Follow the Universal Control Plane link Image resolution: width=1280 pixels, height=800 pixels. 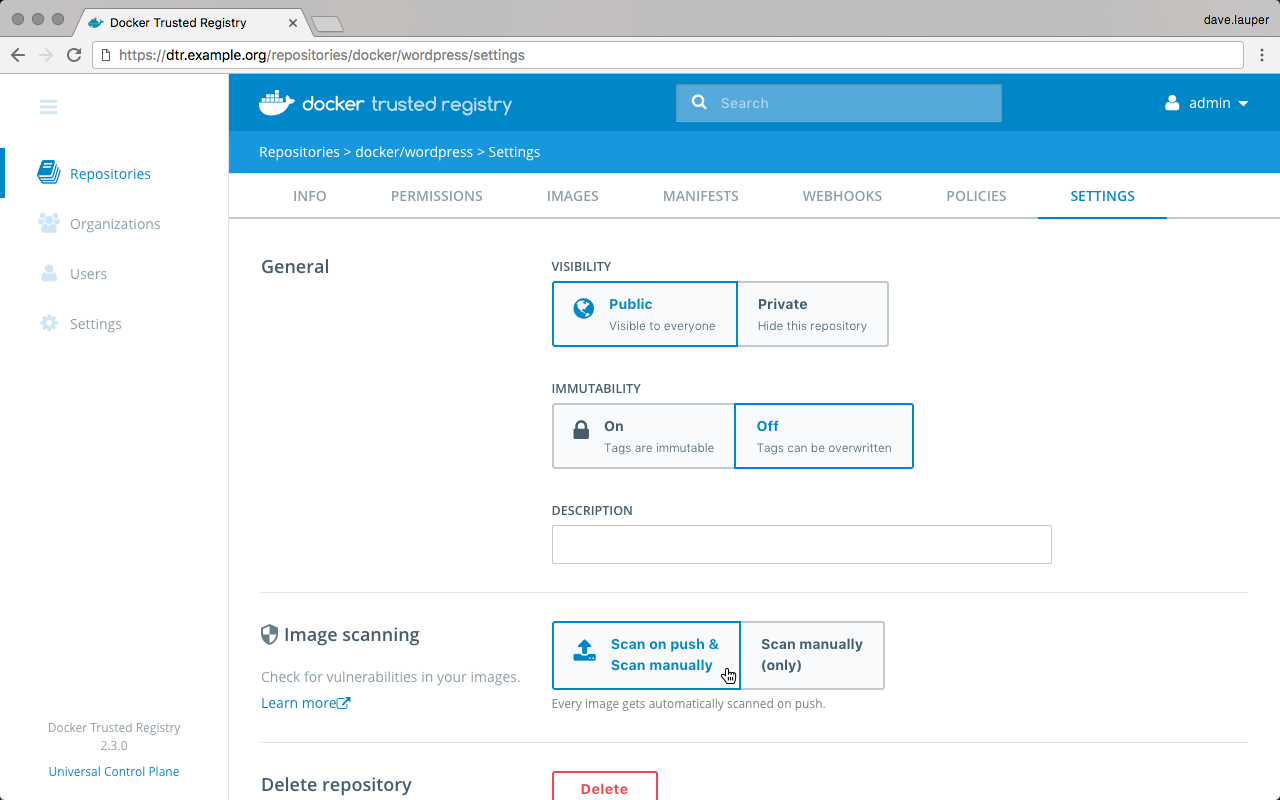click(x=114, y=771)
